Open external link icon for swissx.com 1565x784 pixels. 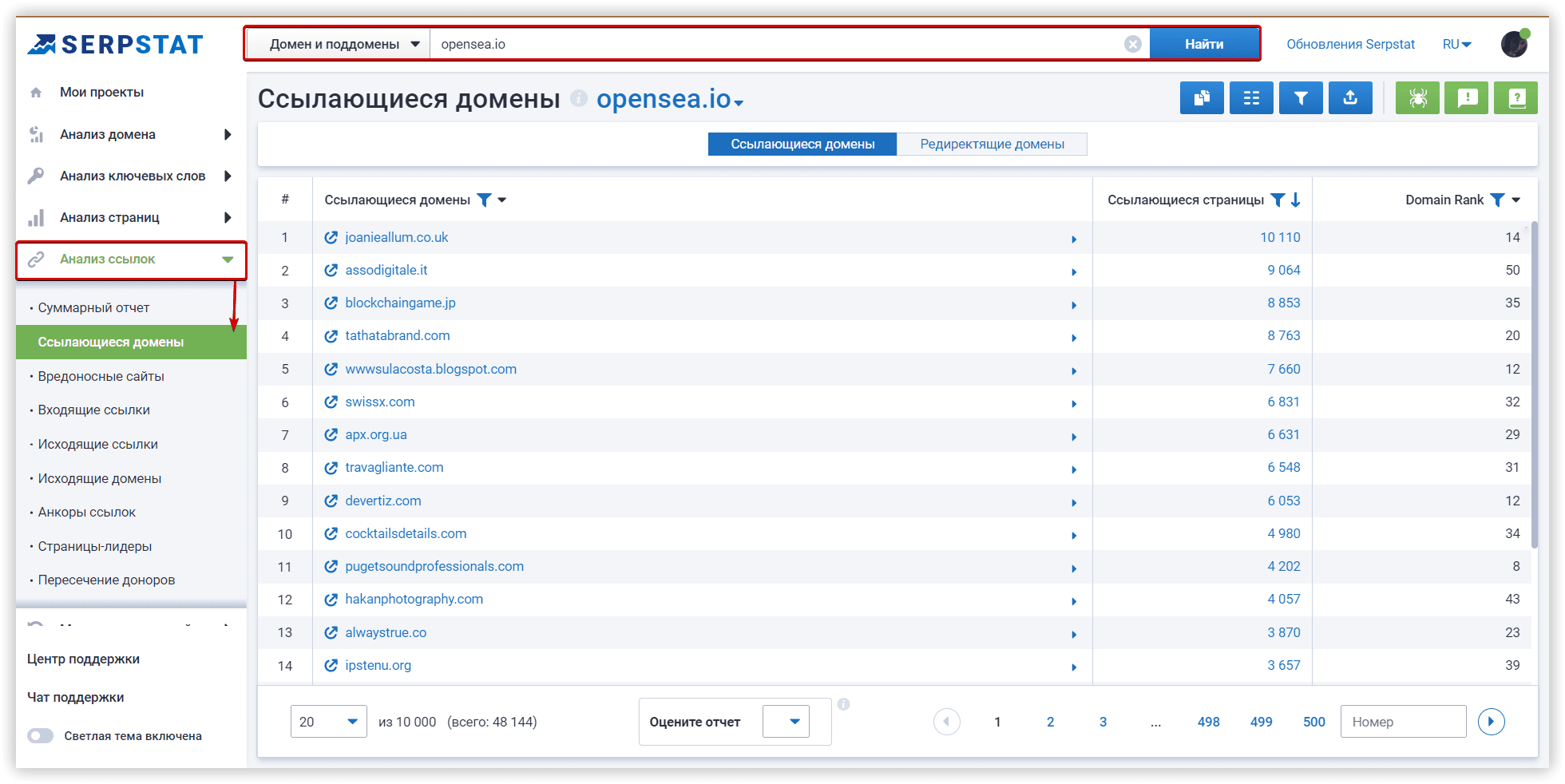[331, 402]
